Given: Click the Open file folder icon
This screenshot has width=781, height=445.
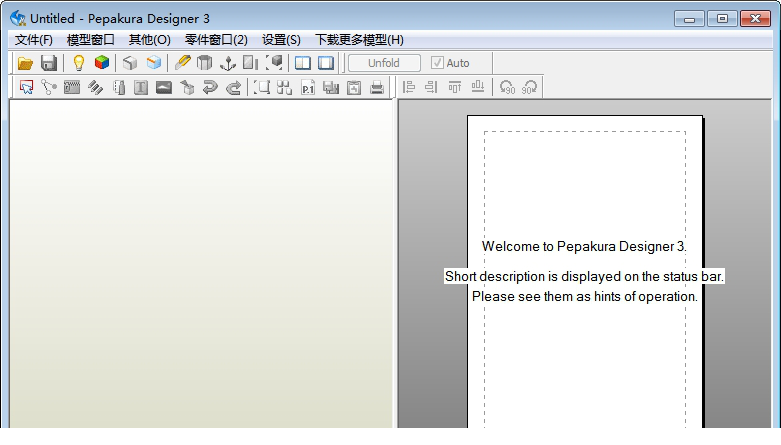Looking at the screenshot, I should coord(25,63).
